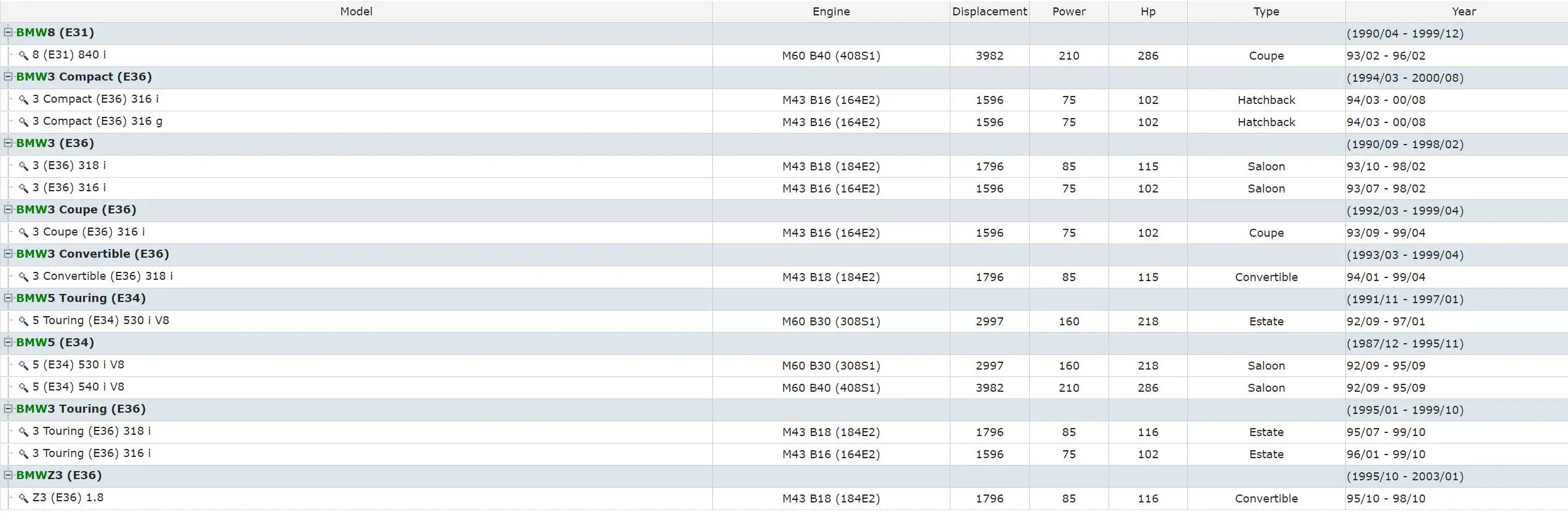Select the 5 (E34) 530 i V8 row
Viewport: 1568px width, 524px height.
pyautogui.click(x=784, y=365)
